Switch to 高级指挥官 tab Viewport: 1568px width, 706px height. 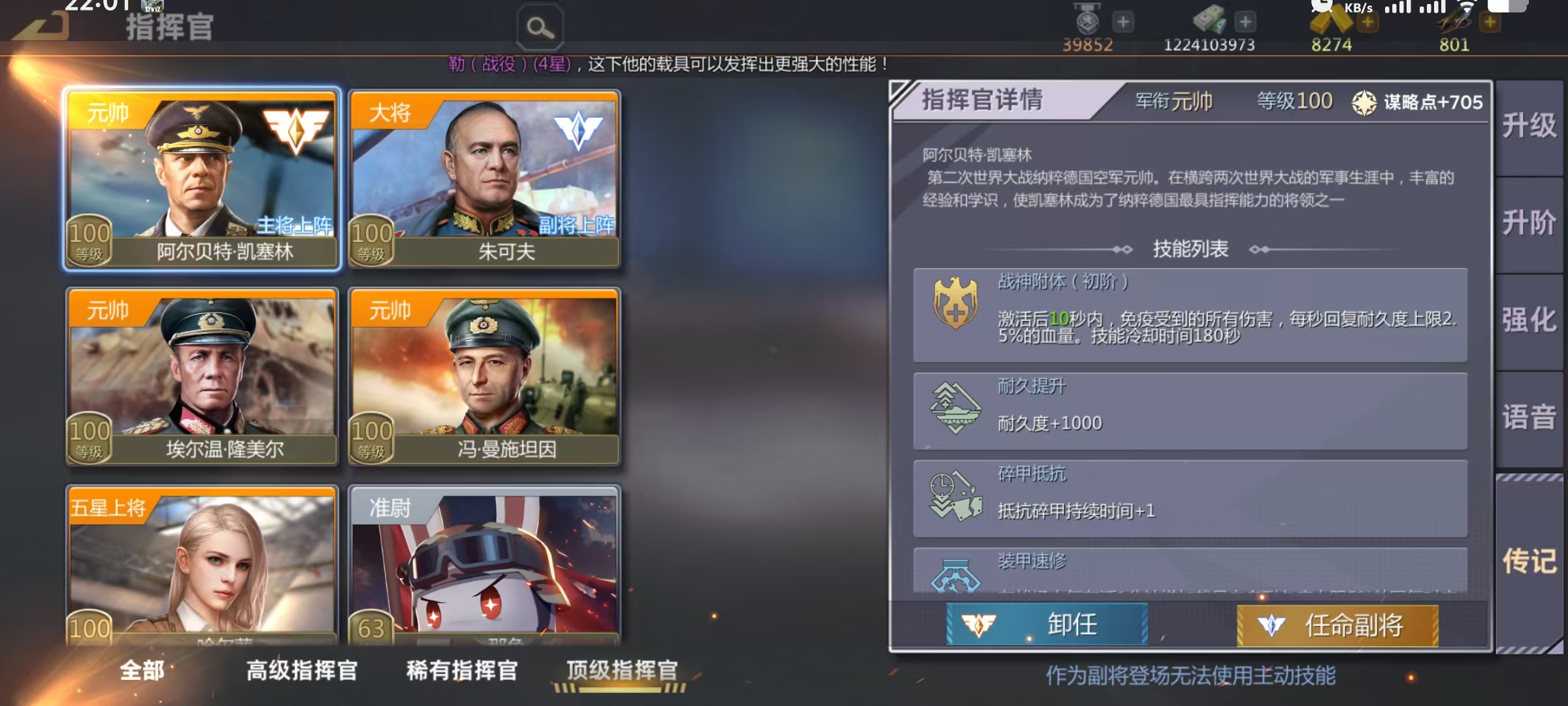(x=302, y=670)
